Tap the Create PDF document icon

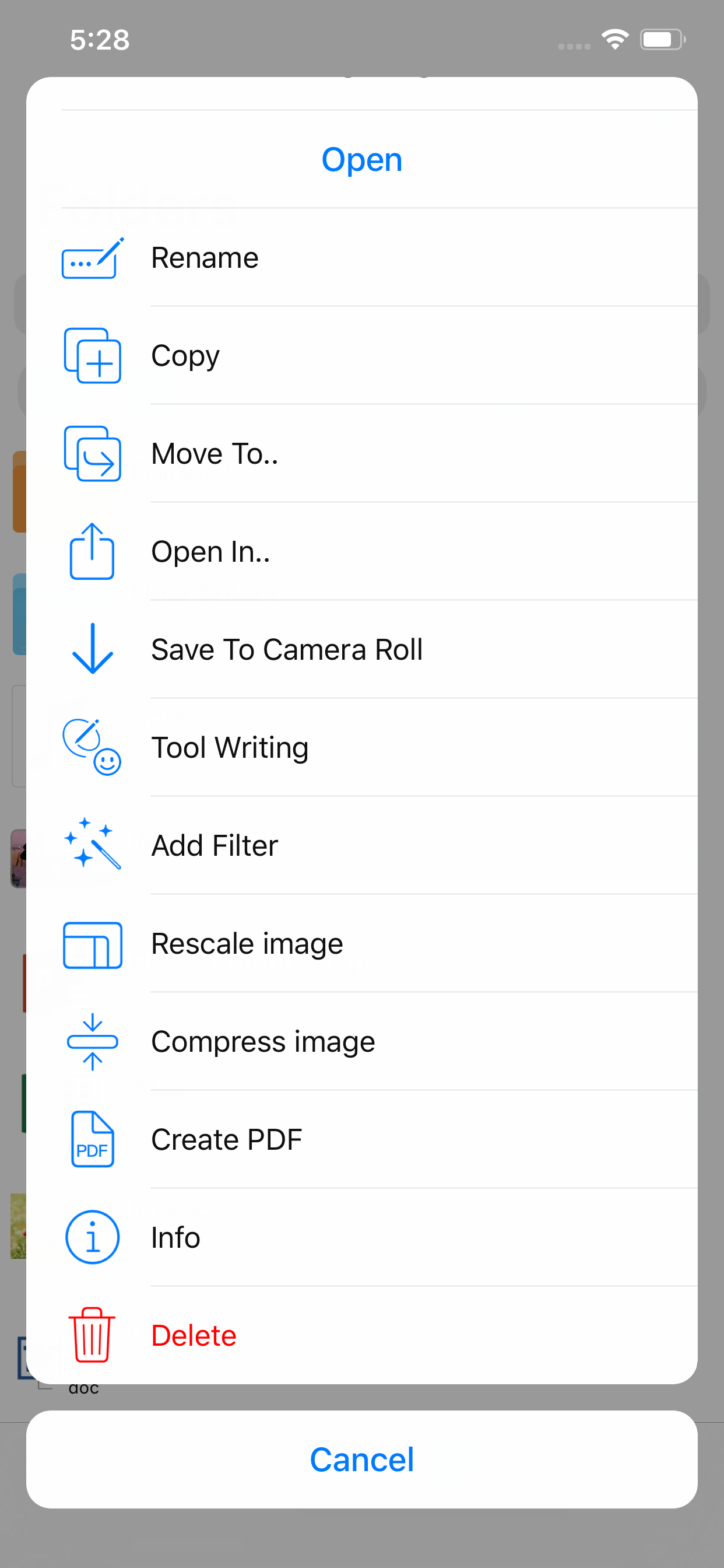[93, 1139]
